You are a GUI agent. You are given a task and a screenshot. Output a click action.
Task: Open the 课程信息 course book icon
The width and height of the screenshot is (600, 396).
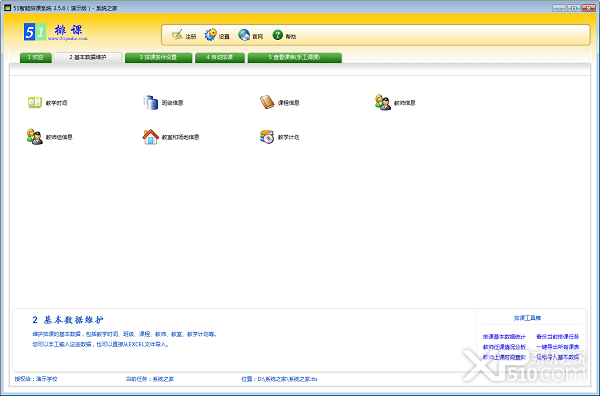pyautogui.click(x=267, y=103)
